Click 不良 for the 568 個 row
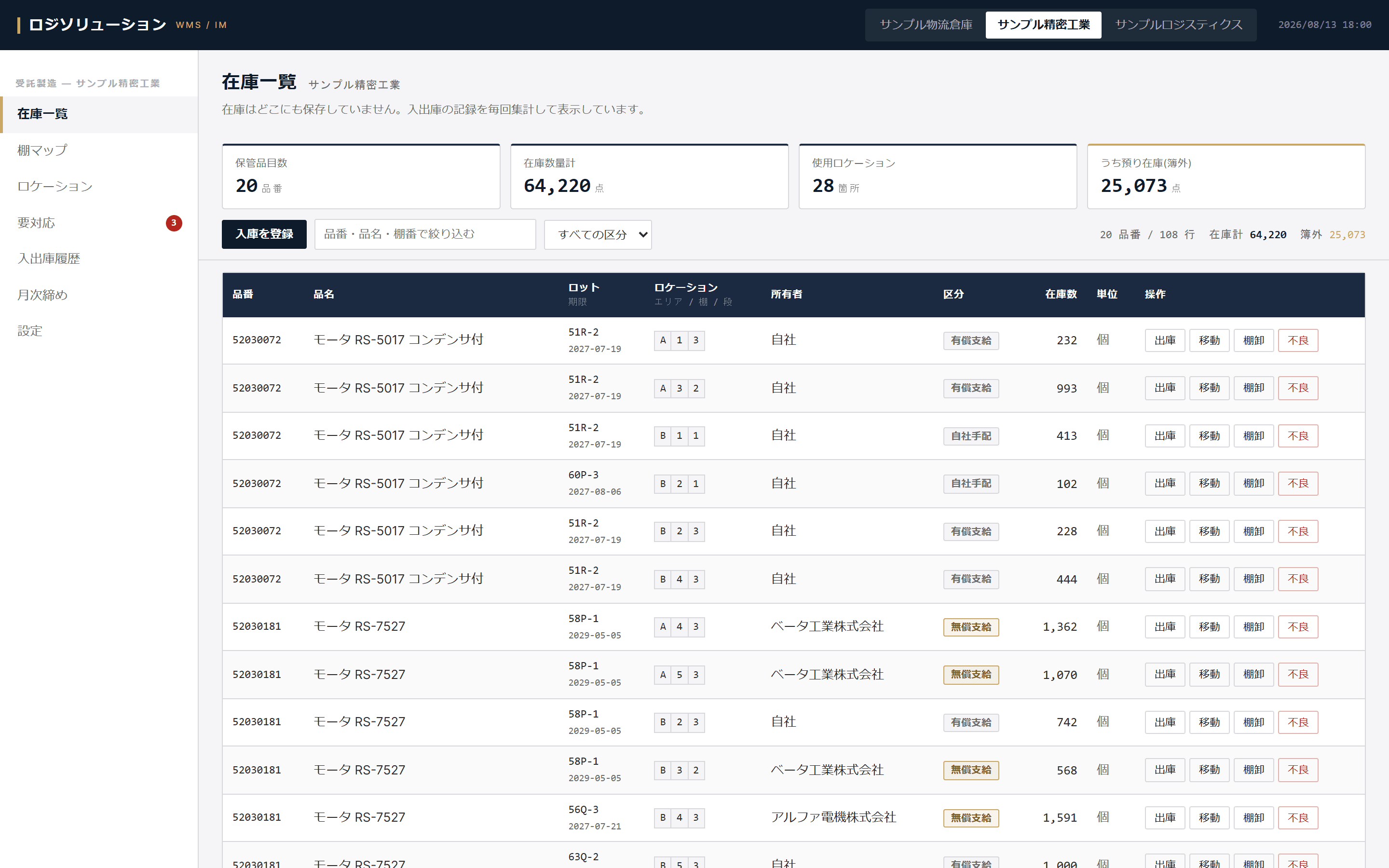This screenshot has height=868, width=1389. point(1298,770)
